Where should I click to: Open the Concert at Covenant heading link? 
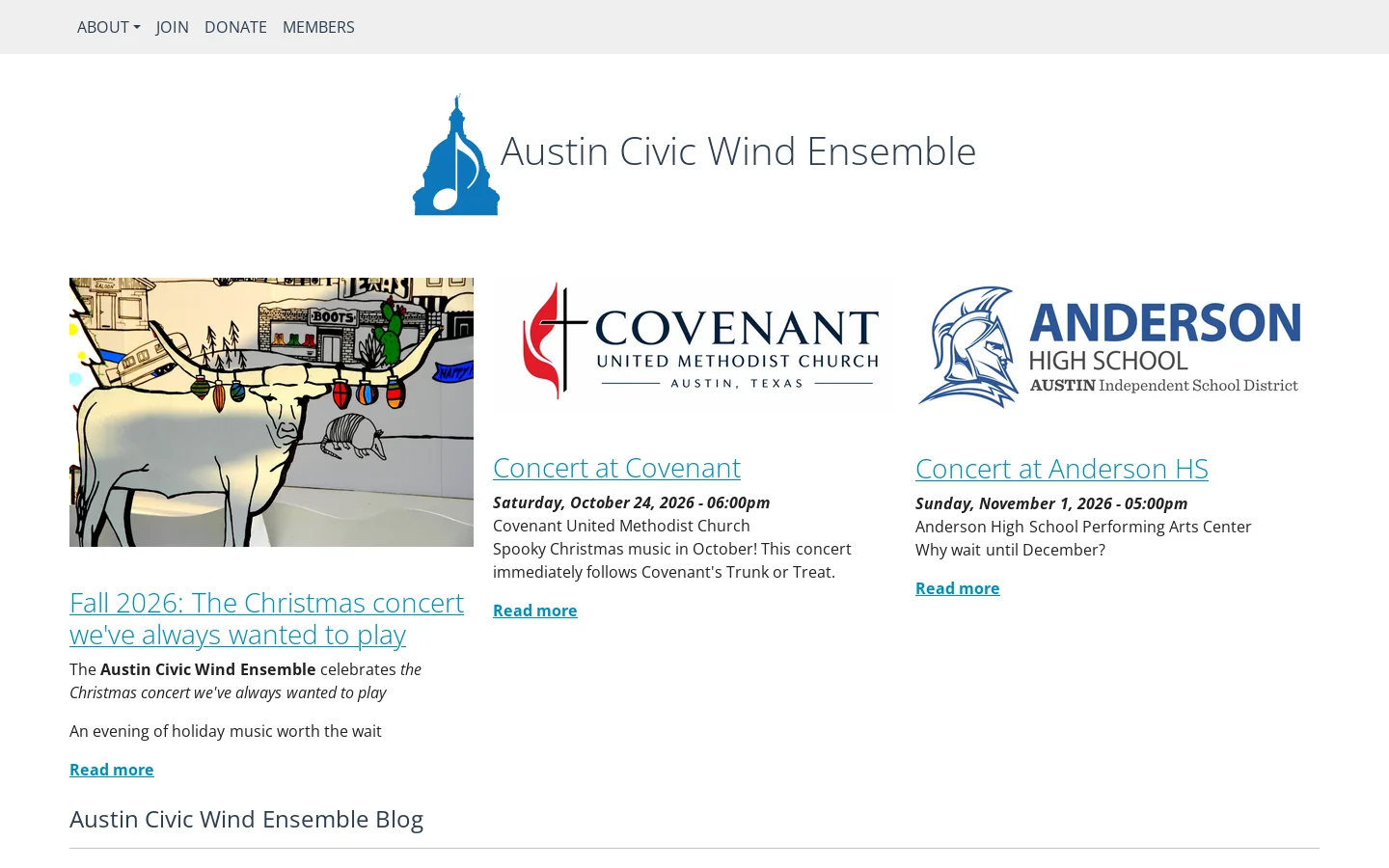(x=616, y=468)
